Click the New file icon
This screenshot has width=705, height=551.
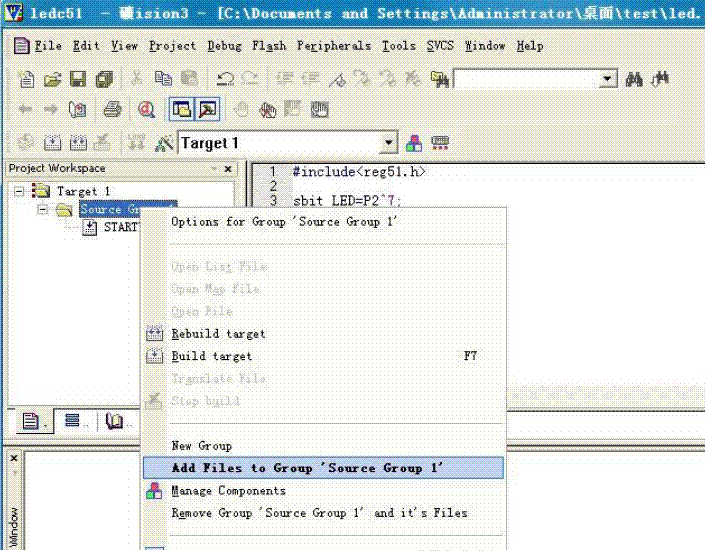26,79
